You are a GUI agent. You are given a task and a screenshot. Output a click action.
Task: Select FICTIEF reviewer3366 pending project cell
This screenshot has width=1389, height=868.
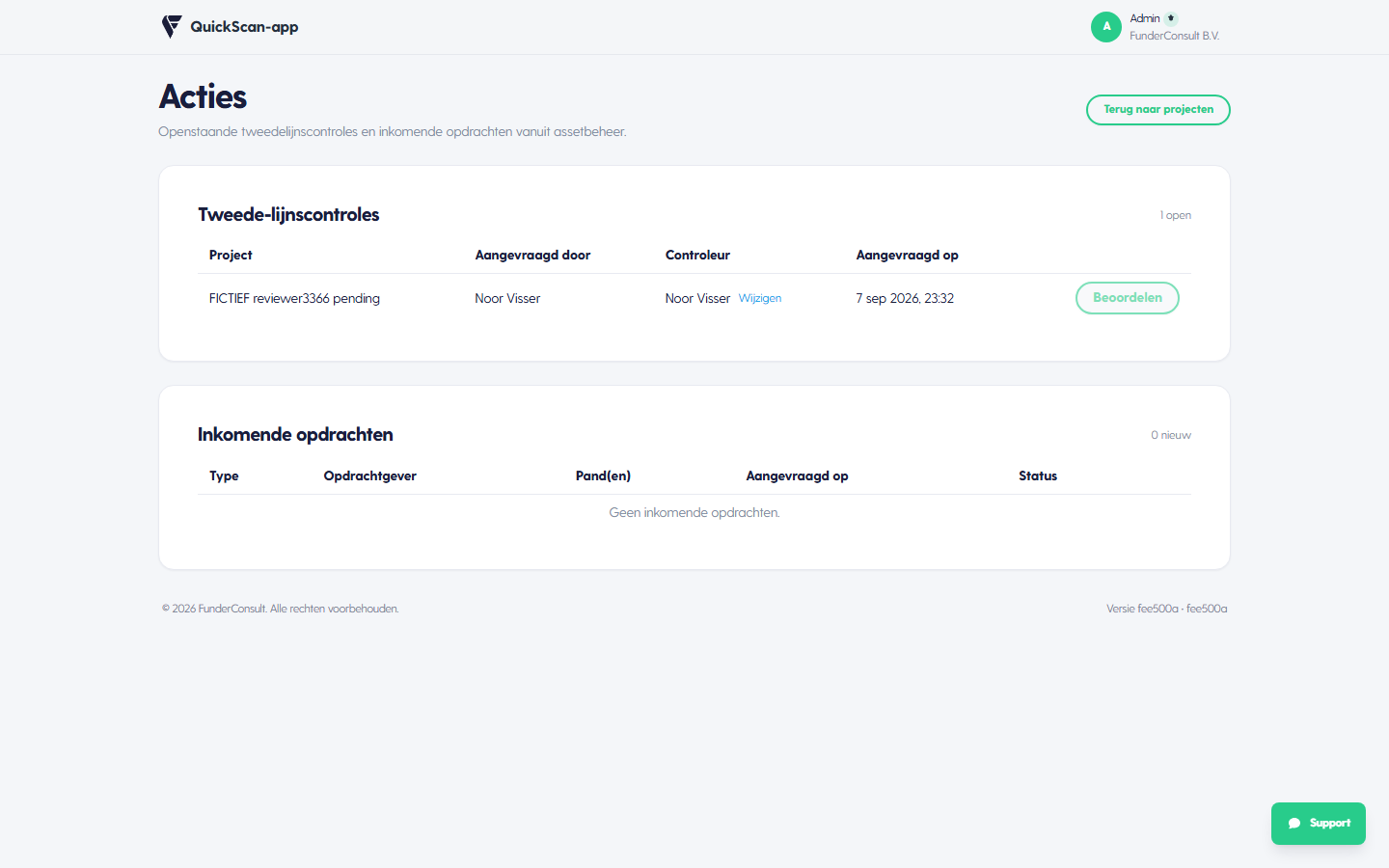coord(294,299)
